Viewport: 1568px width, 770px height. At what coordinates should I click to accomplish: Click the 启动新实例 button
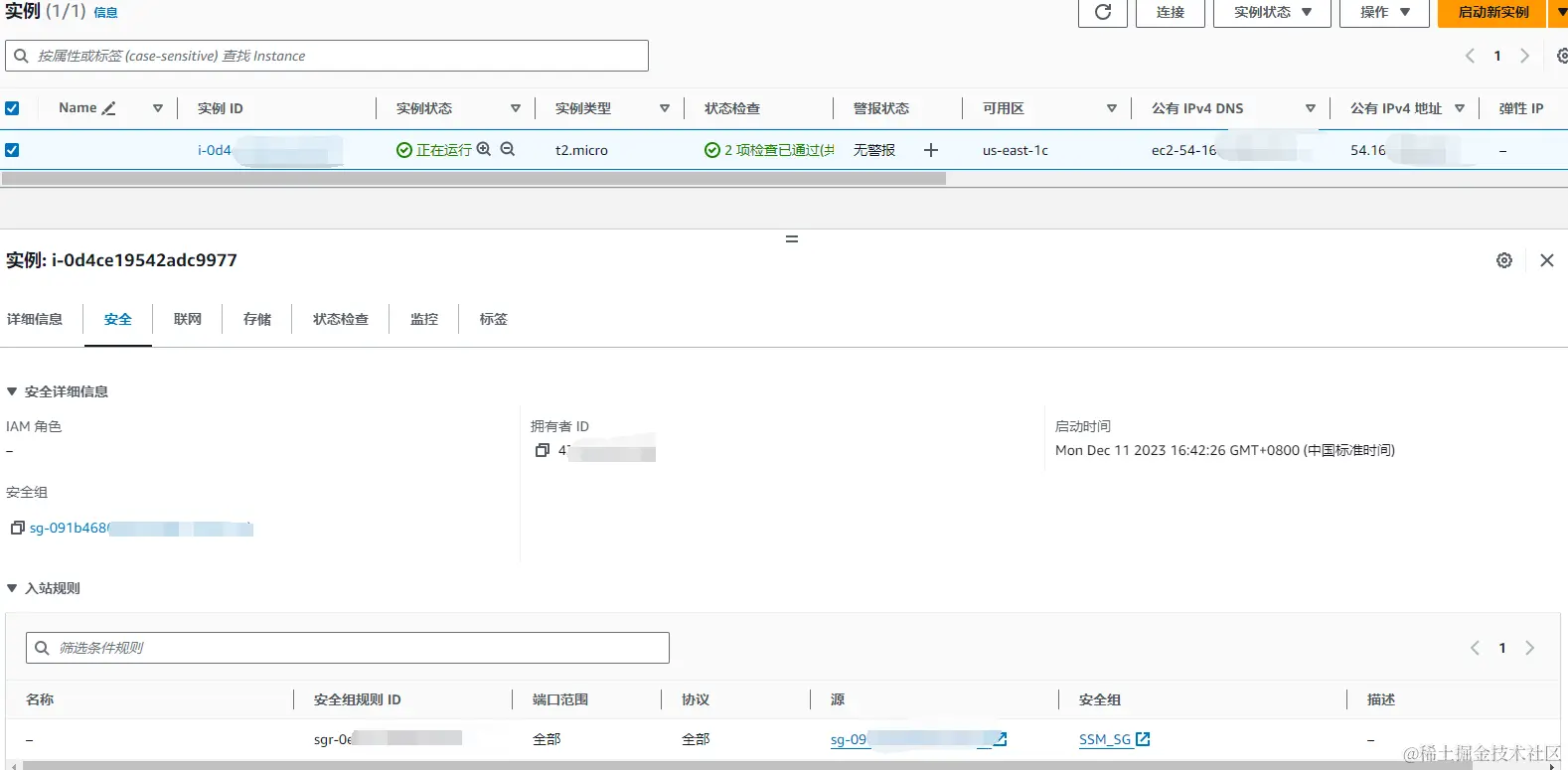click(1493, 12)
